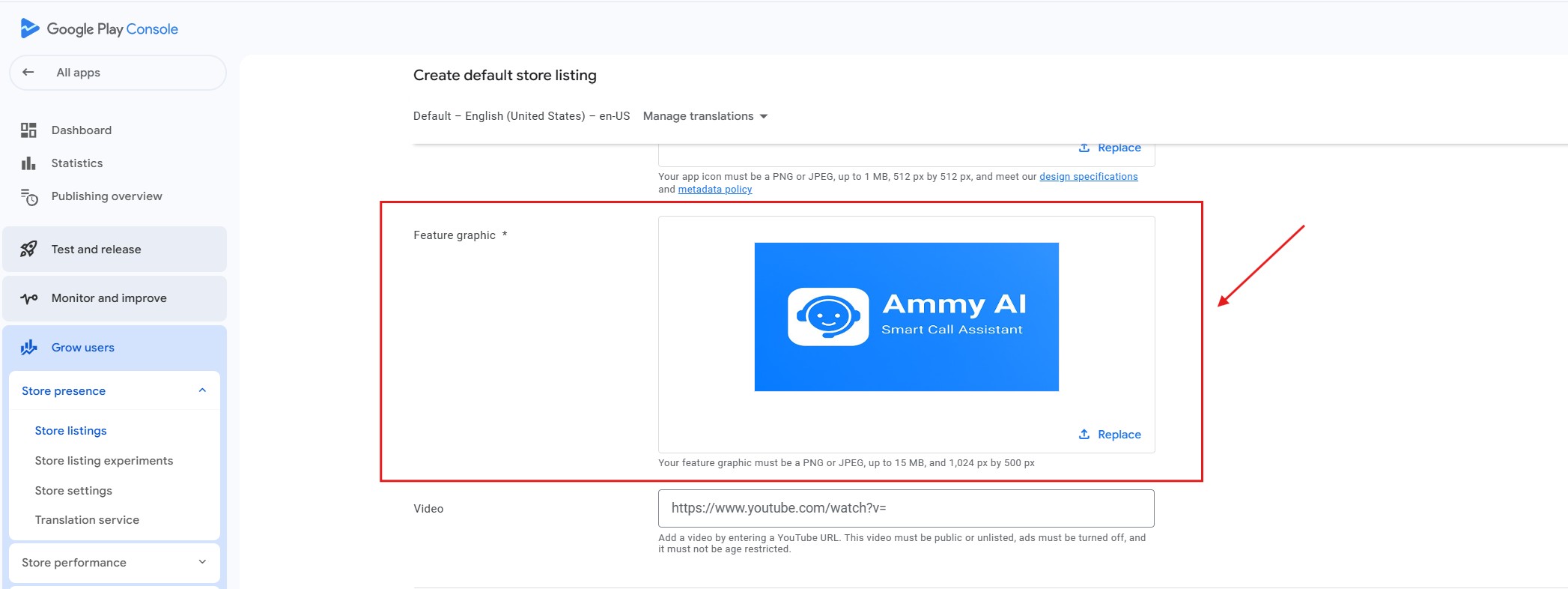Open the metadata policy link

click(714, 190)
